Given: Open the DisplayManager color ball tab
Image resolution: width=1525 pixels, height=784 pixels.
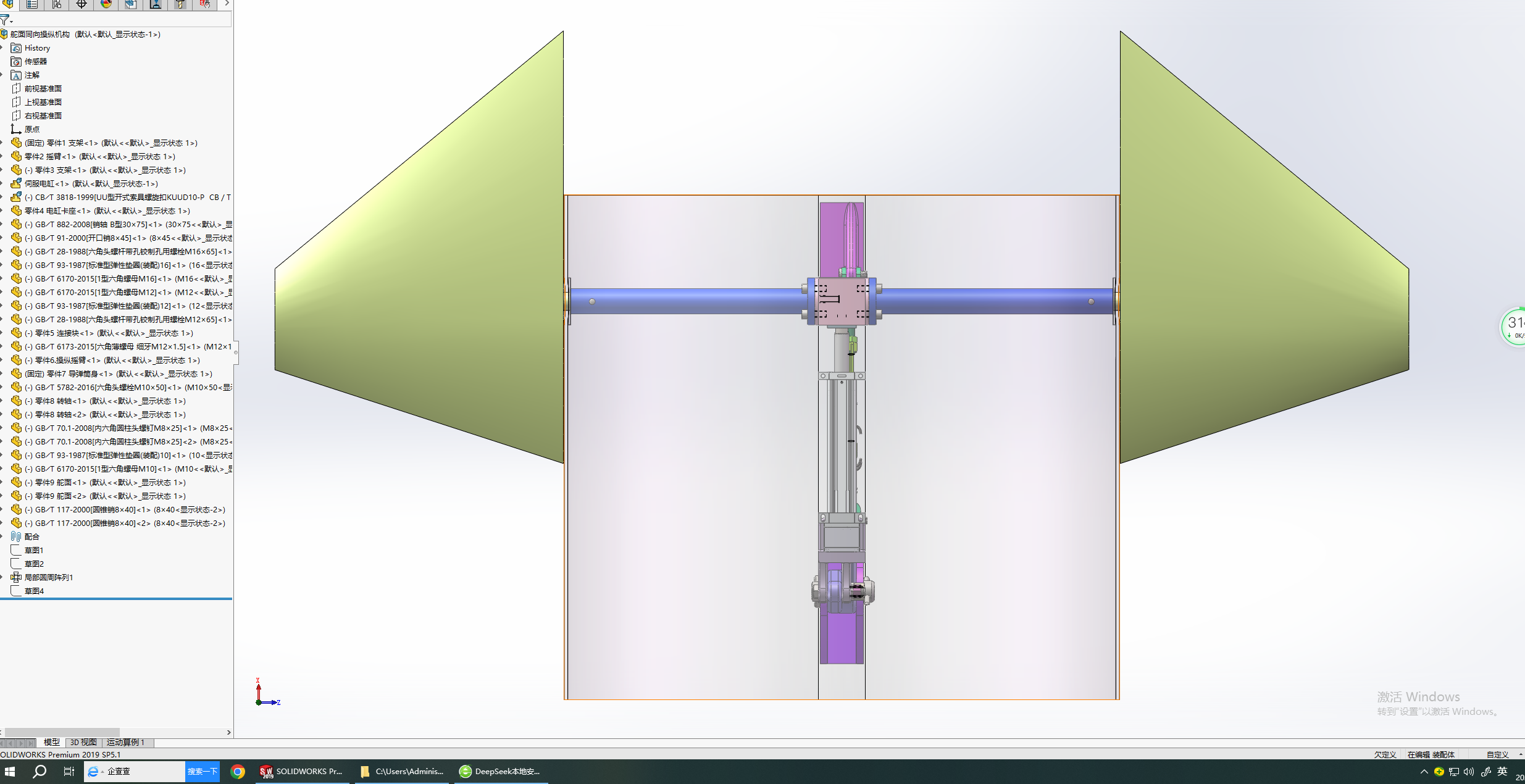Looking at the screenshot, I should click(x=106, y=4).
